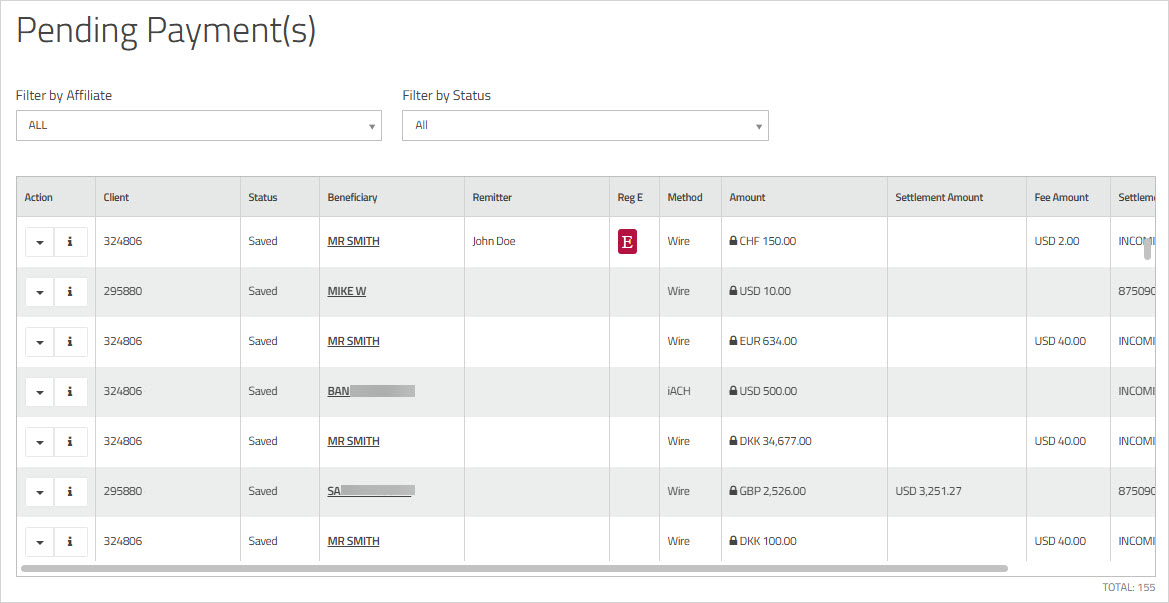Select the DKK 34,677.00 amount
The width and height of the screenshot is (1169, 603).
[x=775, y=441]
